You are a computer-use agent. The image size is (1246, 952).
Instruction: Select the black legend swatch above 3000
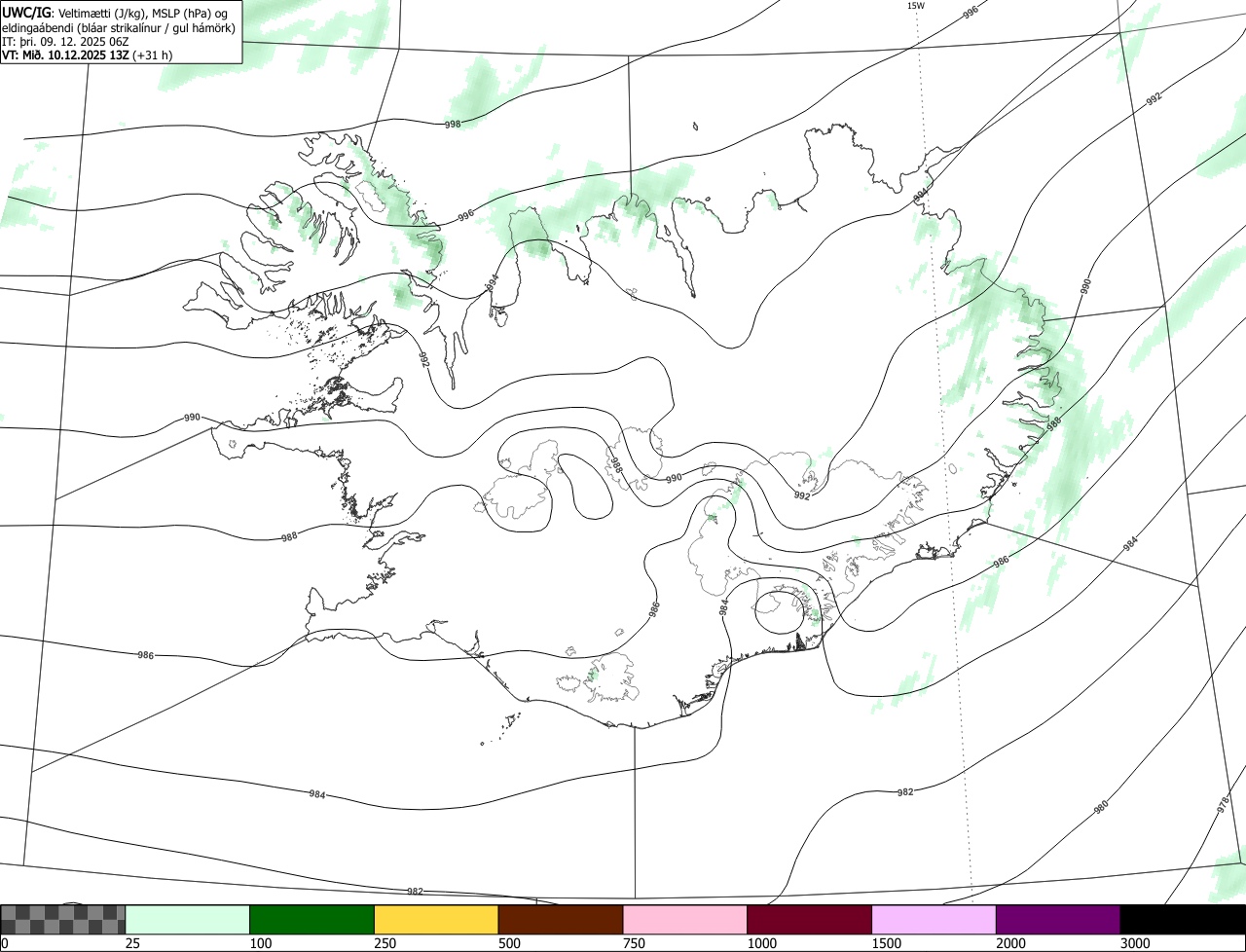click(1183, 920)
